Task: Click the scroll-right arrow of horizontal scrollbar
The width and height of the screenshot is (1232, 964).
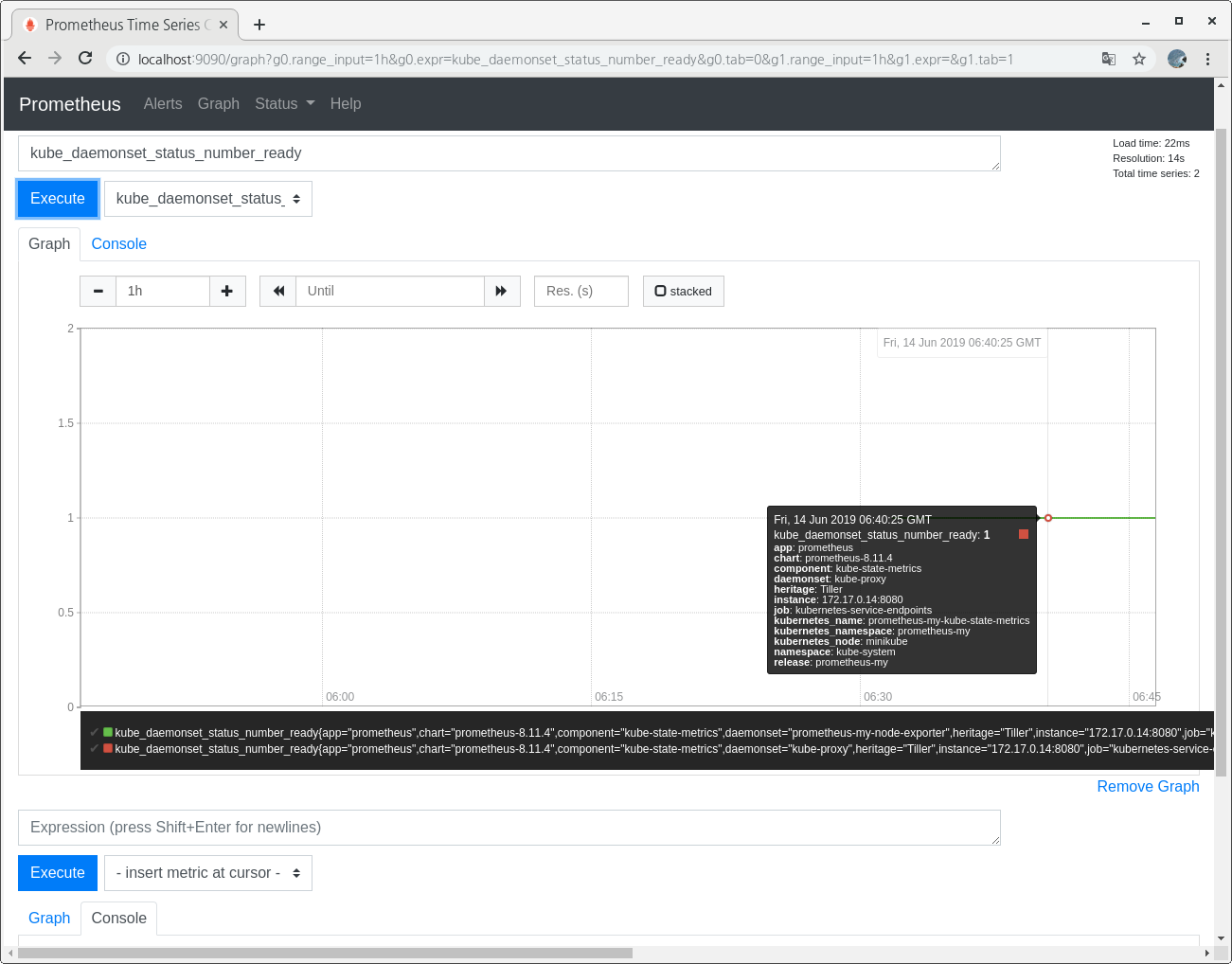Action: [x=1207, y=953]
